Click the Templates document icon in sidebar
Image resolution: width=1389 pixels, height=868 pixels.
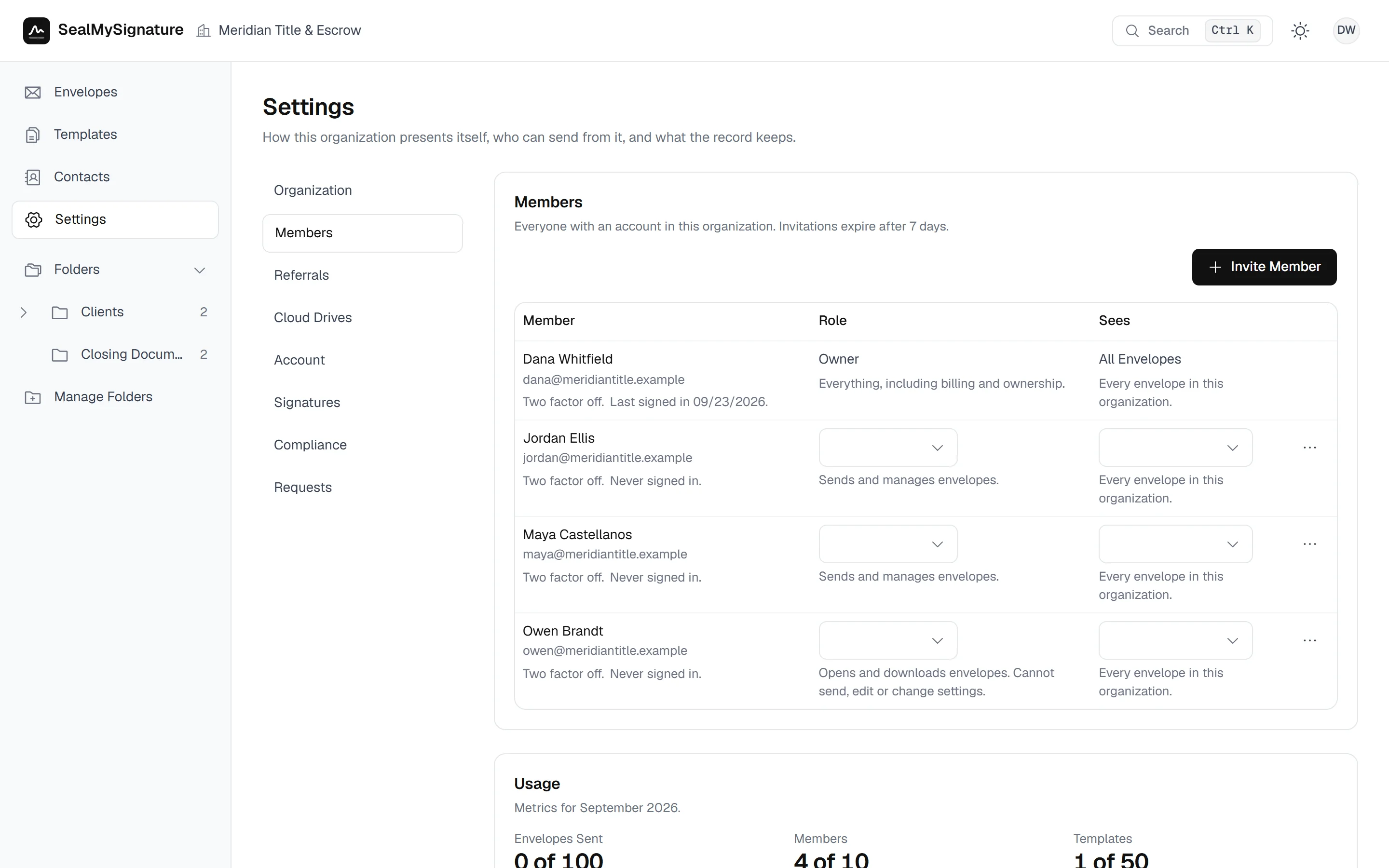pos(33,135)
